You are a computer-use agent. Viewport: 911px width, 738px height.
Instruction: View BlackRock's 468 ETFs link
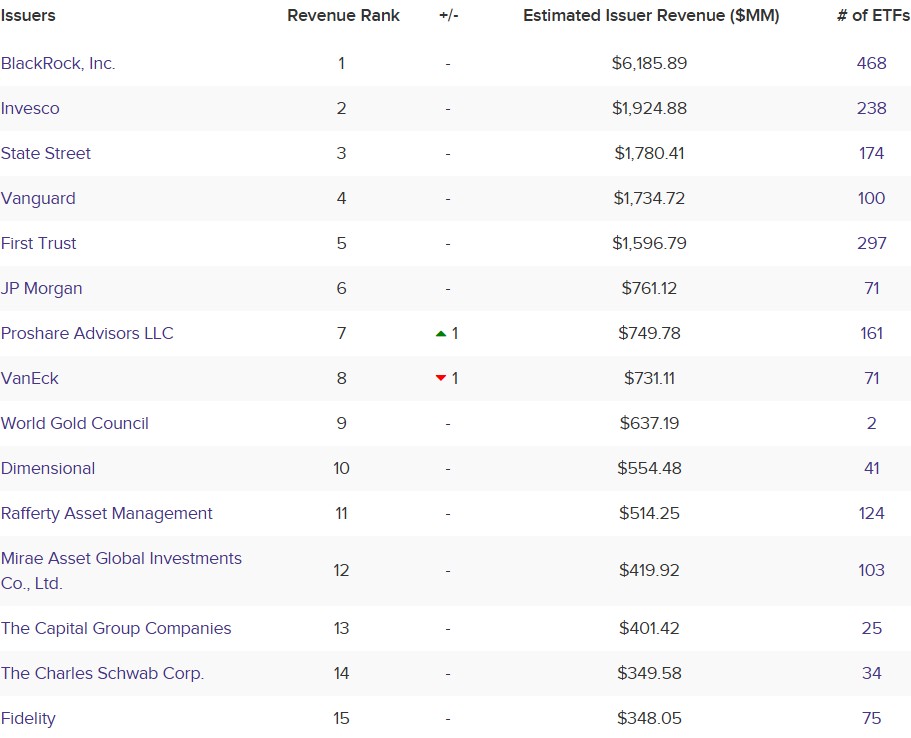point(871,62)
